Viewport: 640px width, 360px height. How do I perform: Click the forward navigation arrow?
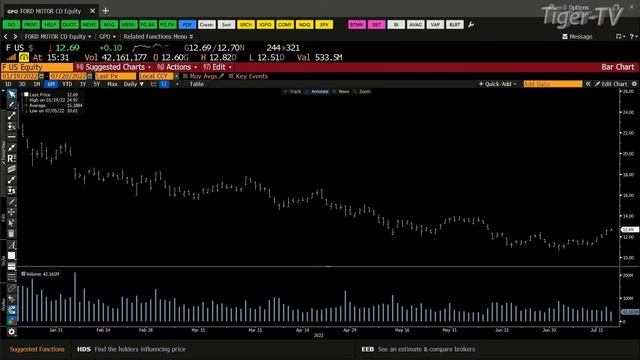[15, 37]
